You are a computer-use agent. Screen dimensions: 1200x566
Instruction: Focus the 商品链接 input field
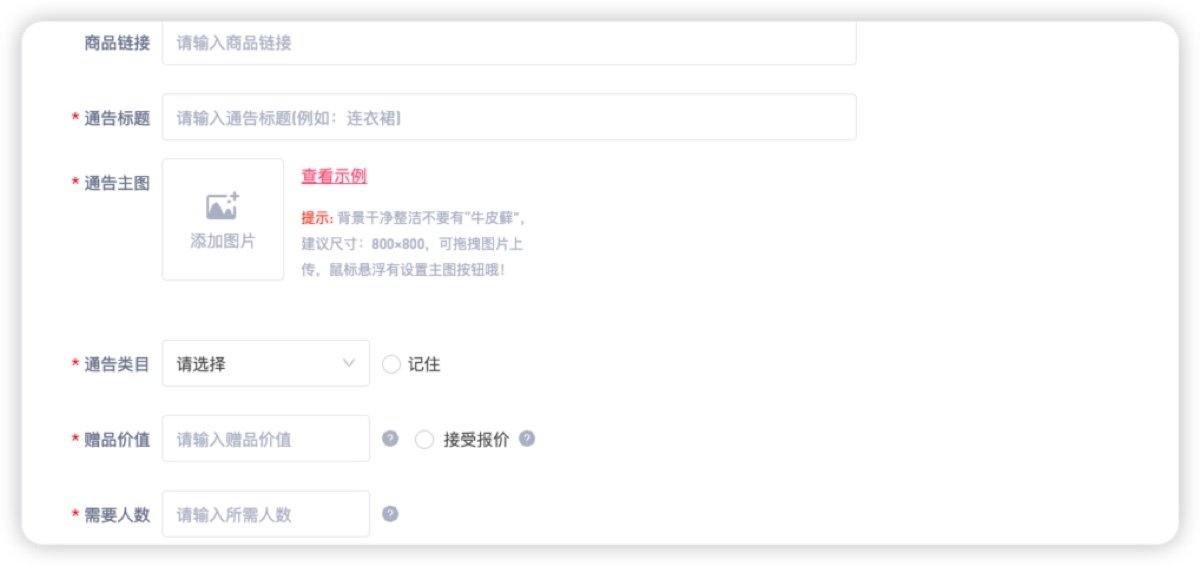[509, 43]
